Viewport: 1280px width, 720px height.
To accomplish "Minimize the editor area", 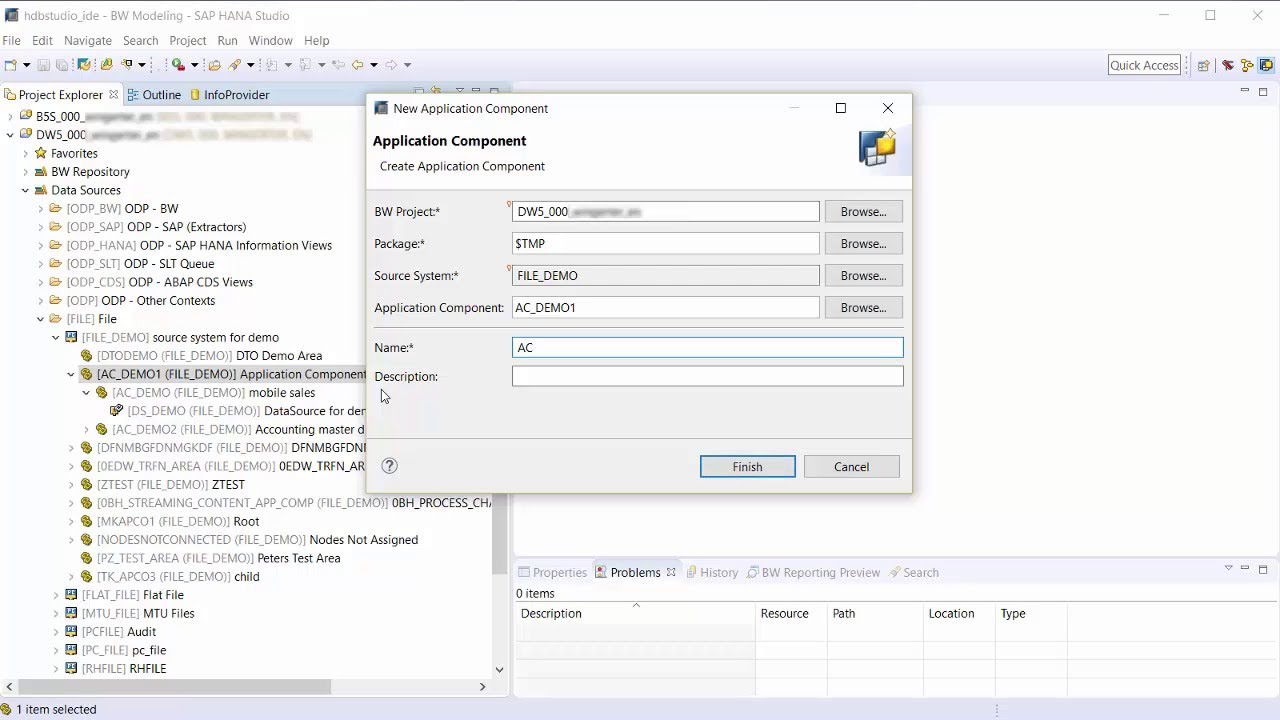I will [x=1245, y=92].
